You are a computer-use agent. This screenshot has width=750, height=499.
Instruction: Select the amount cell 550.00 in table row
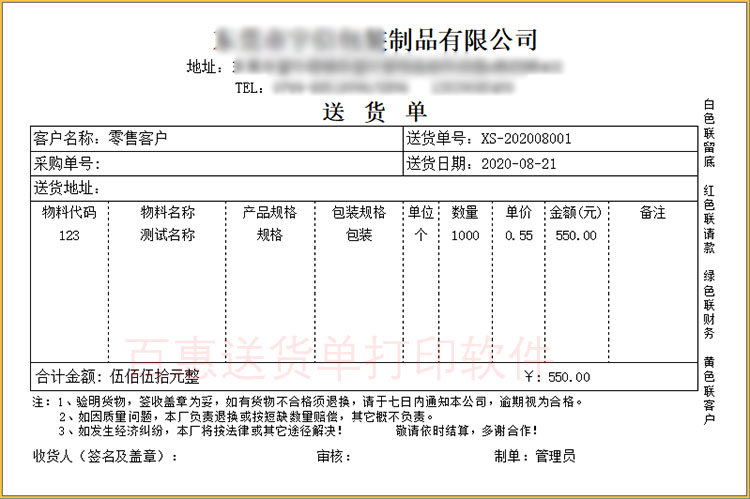point(576,235)
